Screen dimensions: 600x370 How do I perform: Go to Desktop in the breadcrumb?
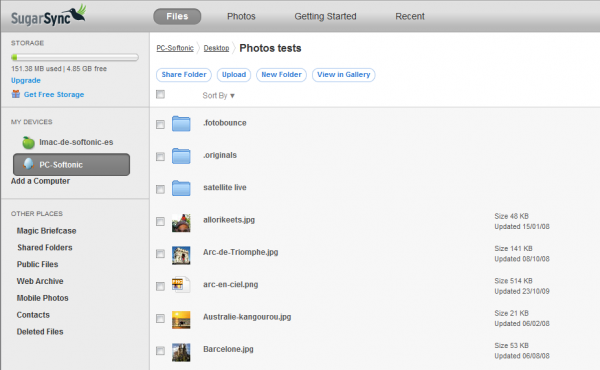pos(216,48)
